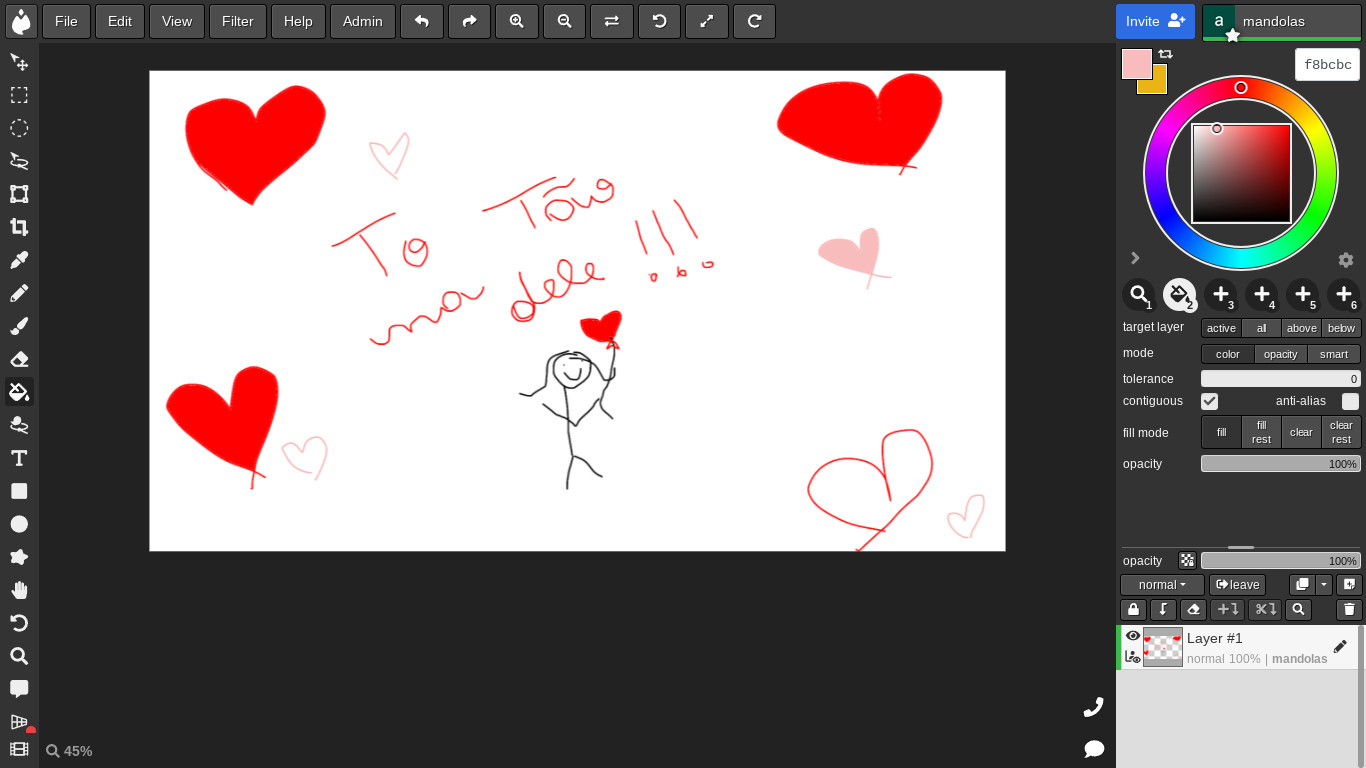Click the pink primary color swatch
The width and height of the screenshot is (1366, 768).
click(x=1137, y=64)
